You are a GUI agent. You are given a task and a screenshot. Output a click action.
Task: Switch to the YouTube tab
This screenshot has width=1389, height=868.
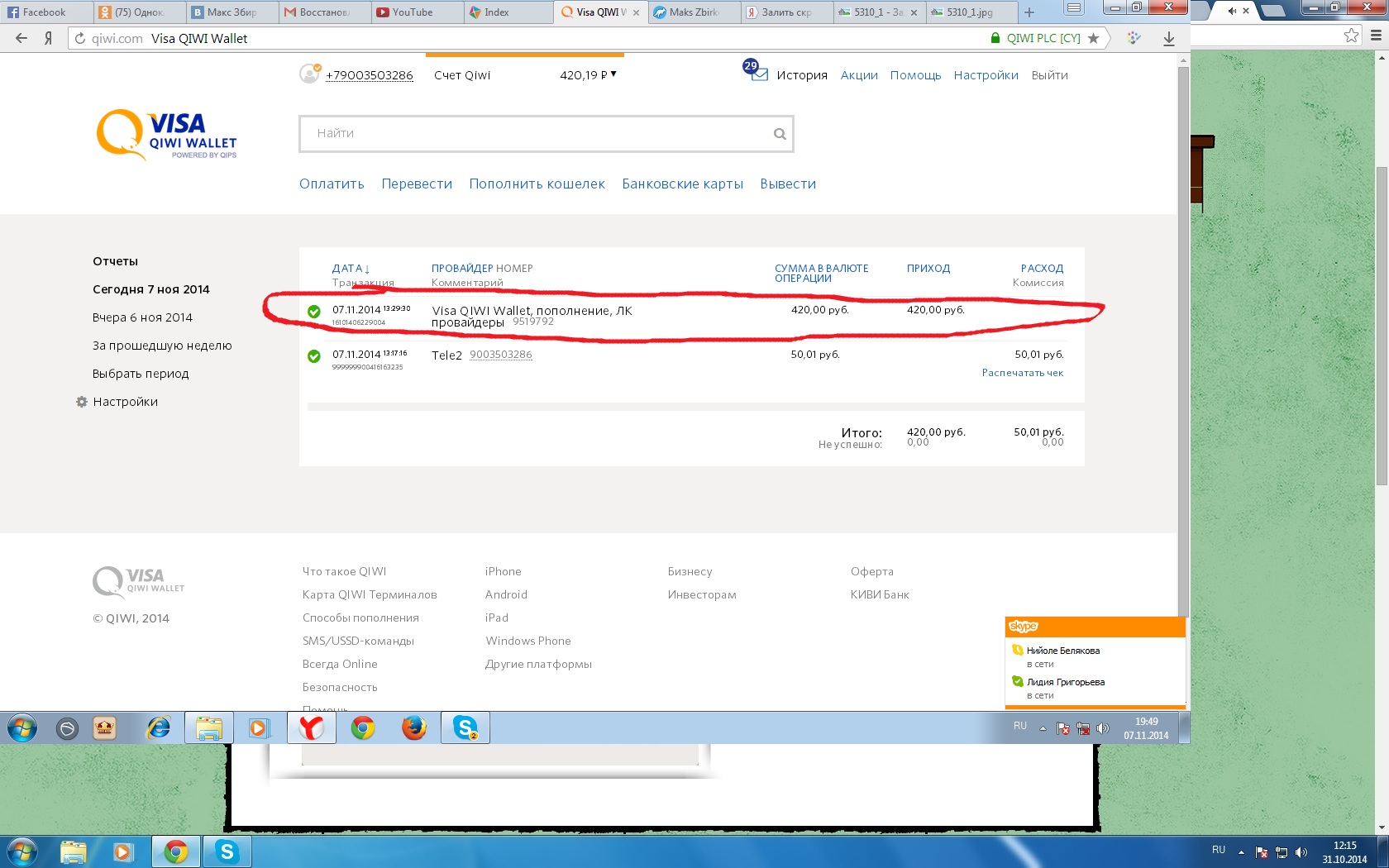[x=416, y=12]
